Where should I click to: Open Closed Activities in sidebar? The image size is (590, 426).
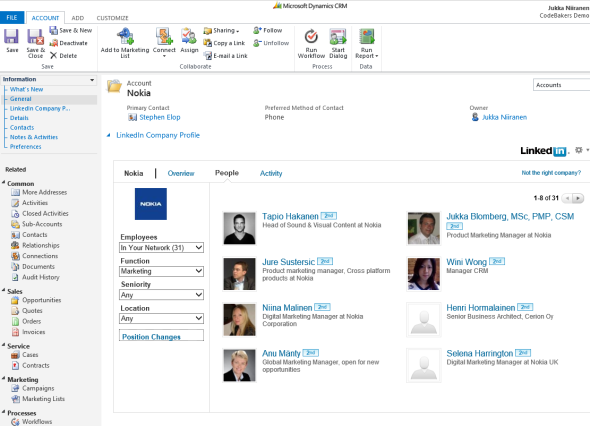[x=40, y=213]
